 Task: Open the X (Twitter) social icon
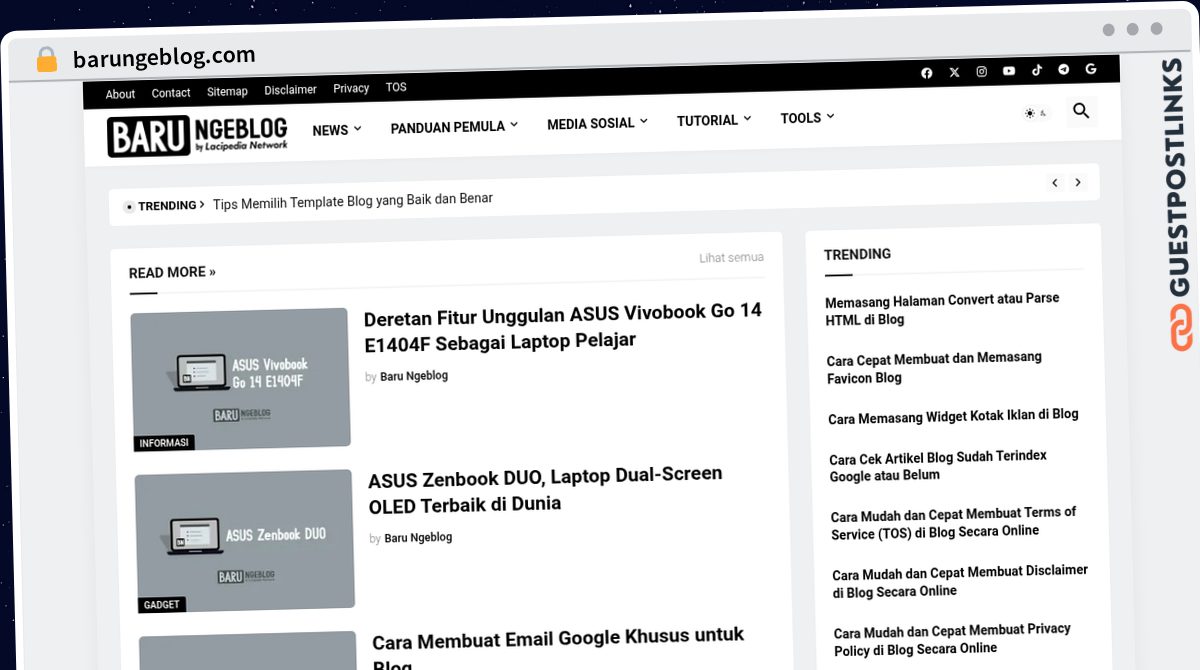[x=954, y=72]
